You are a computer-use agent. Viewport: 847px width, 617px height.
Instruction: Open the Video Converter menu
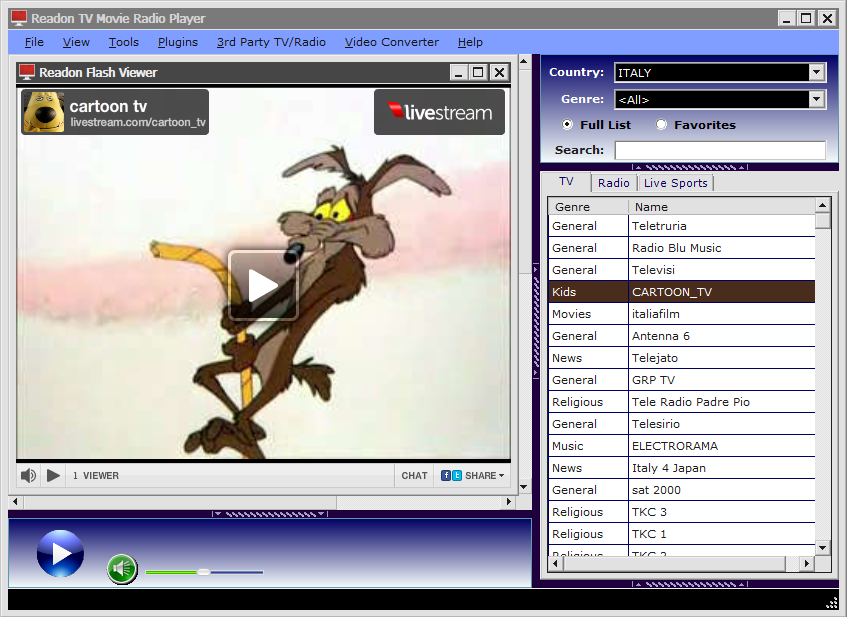click(x=392, y=42)
